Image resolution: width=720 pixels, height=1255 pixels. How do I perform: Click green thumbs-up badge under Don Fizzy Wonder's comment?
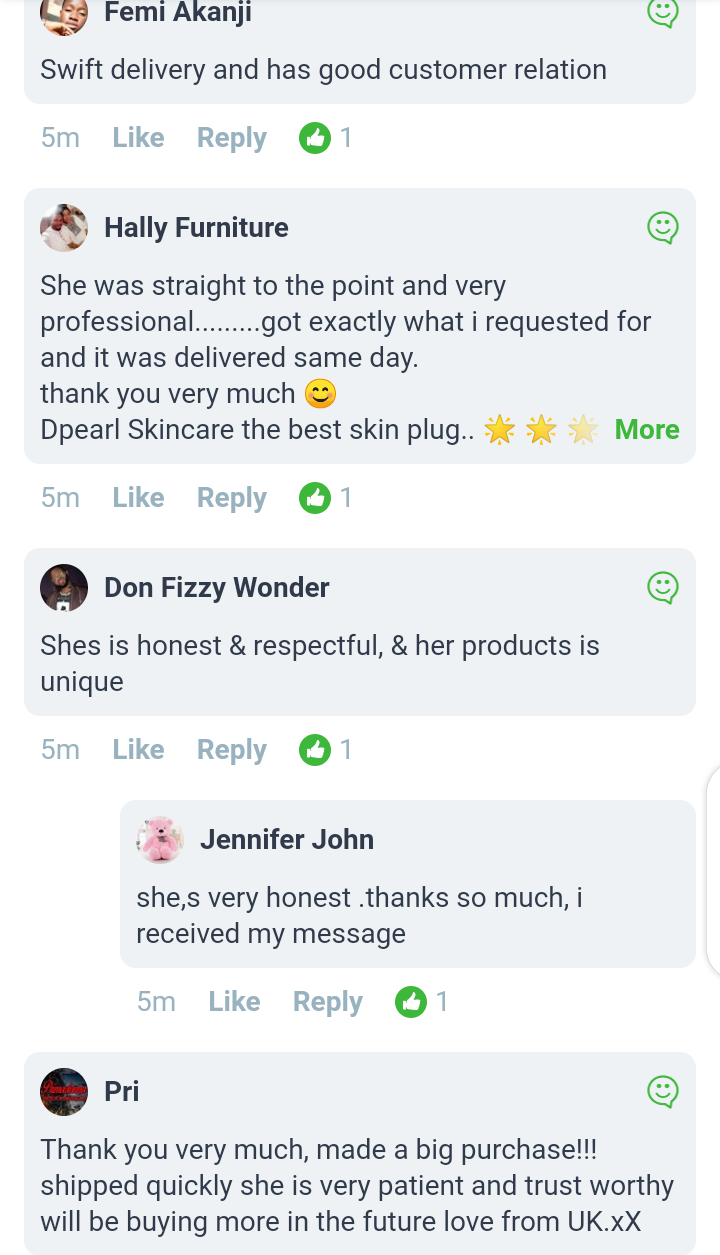click(x=316, y=750)
